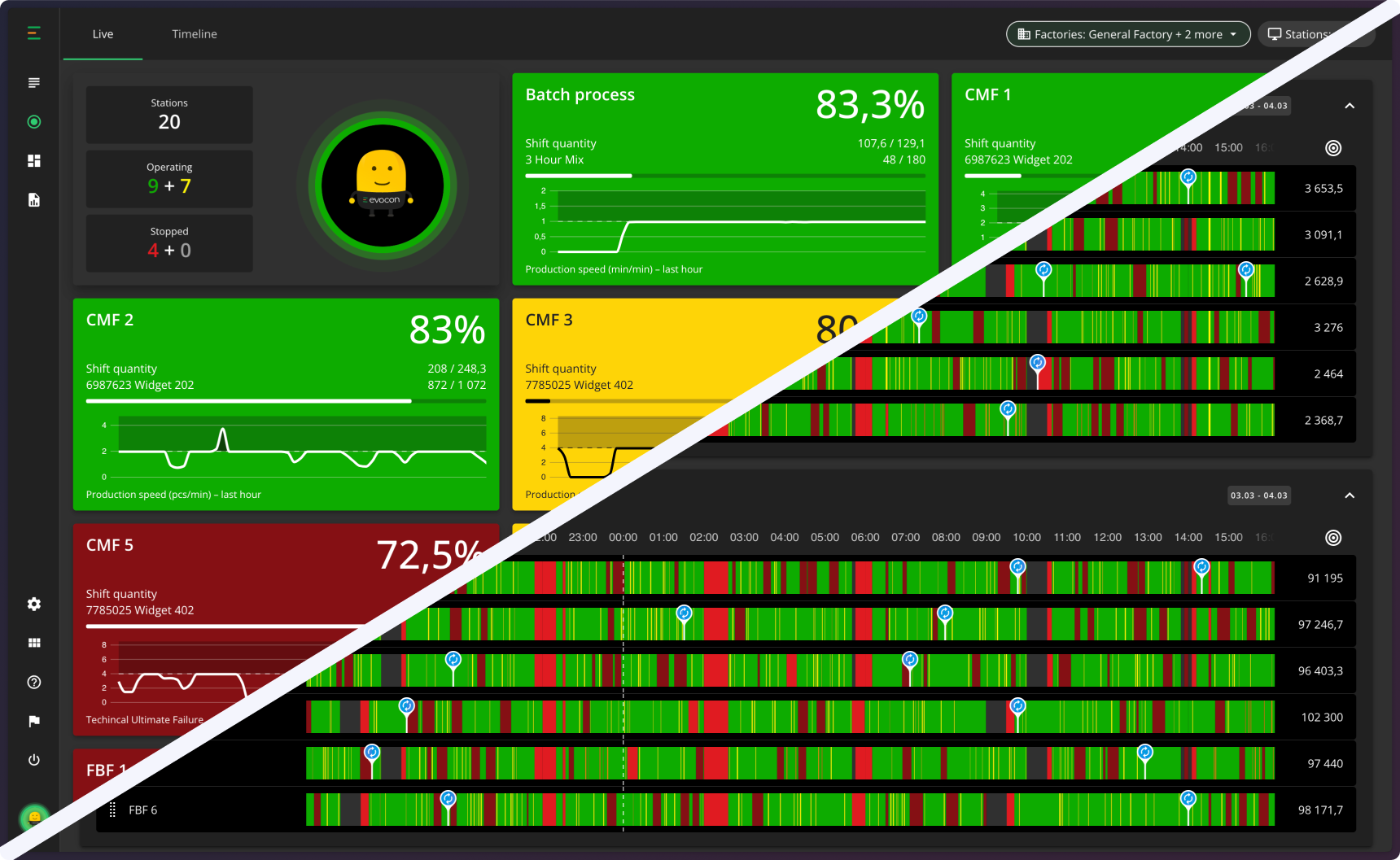Select the Live view circle icon in sidebar
1400x860 pixels.
33,121
